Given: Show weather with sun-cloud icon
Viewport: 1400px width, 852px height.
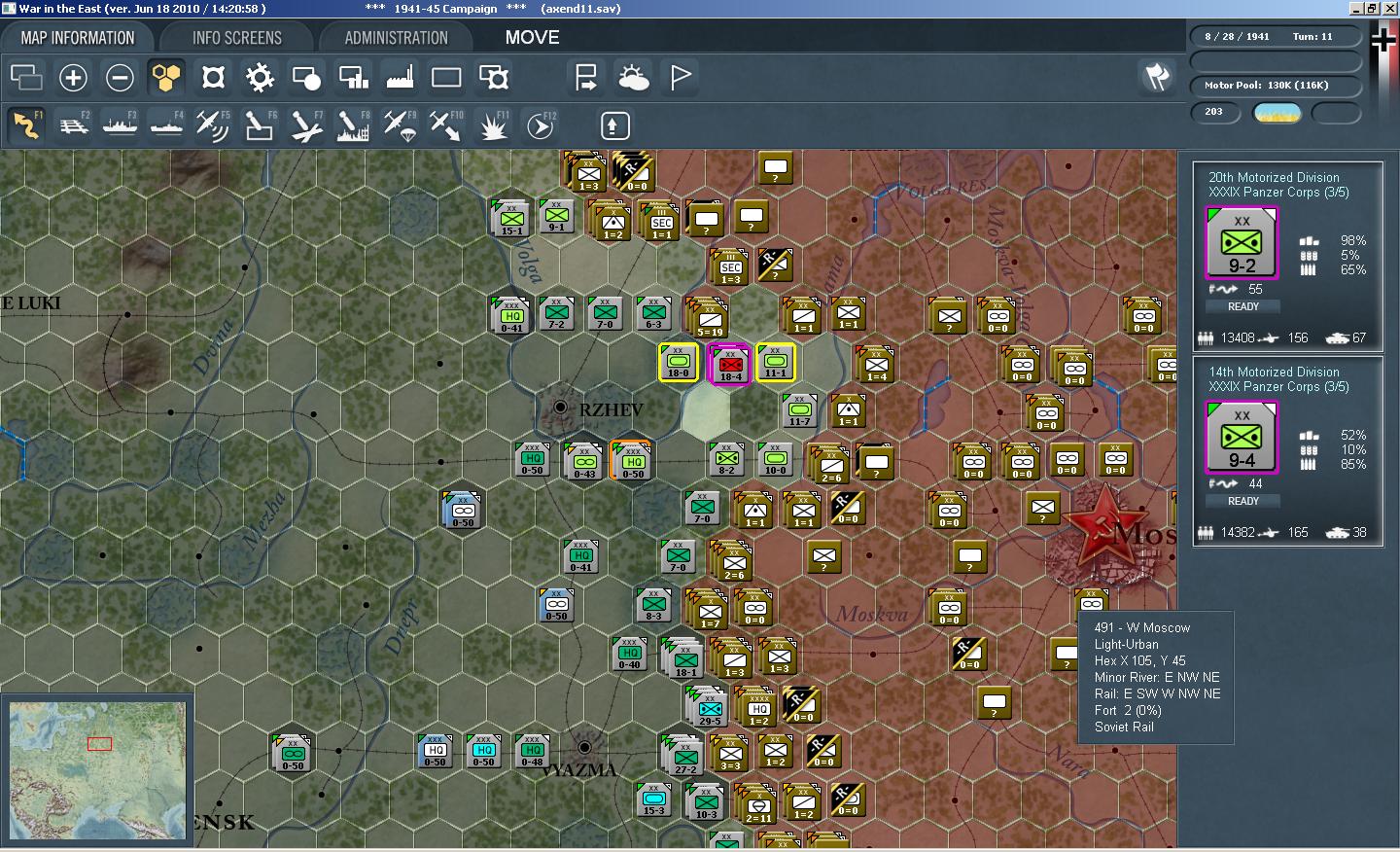Looking at the screenshot, I should click(633, 77).
